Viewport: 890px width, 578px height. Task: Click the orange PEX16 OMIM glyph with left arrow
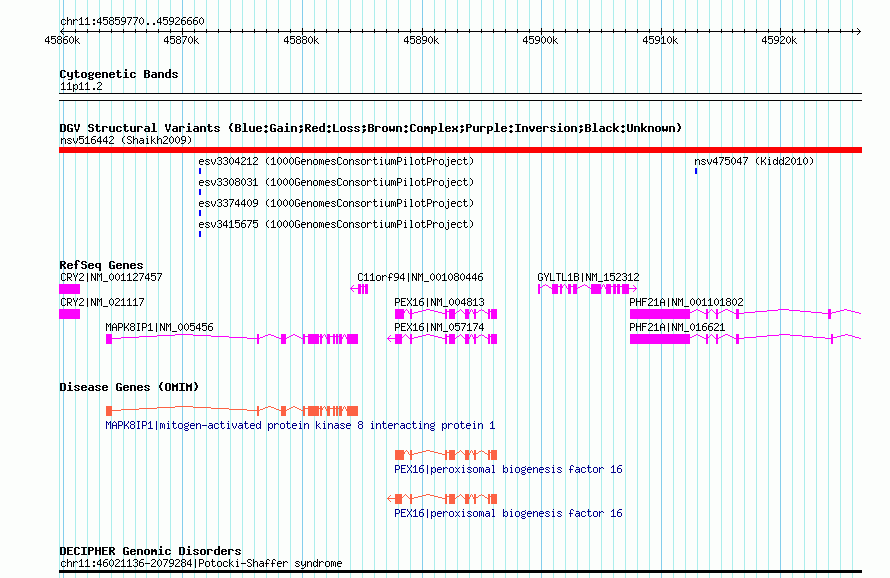point(442,499)
